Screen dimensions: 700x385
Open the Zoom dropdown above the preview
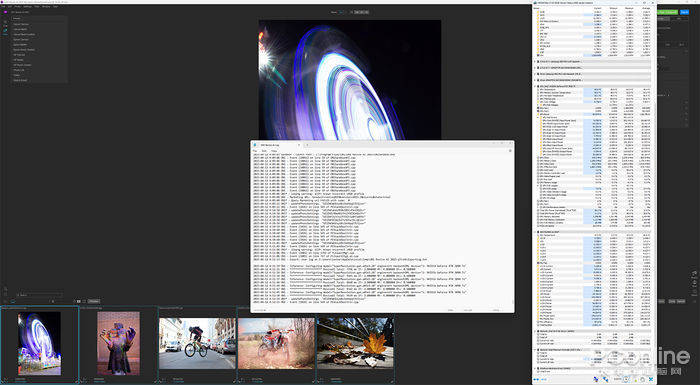point(341,13)
